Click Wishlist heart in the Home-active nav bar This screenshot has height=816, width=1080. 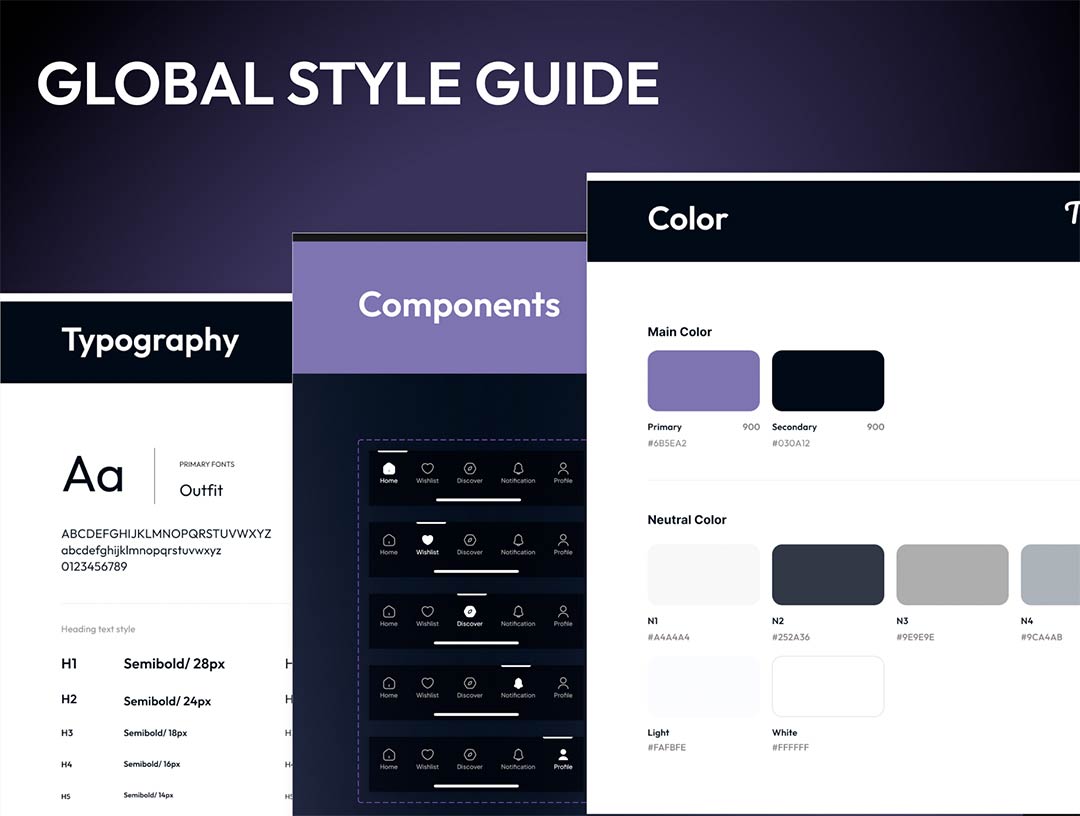click(x=427, y=469)
